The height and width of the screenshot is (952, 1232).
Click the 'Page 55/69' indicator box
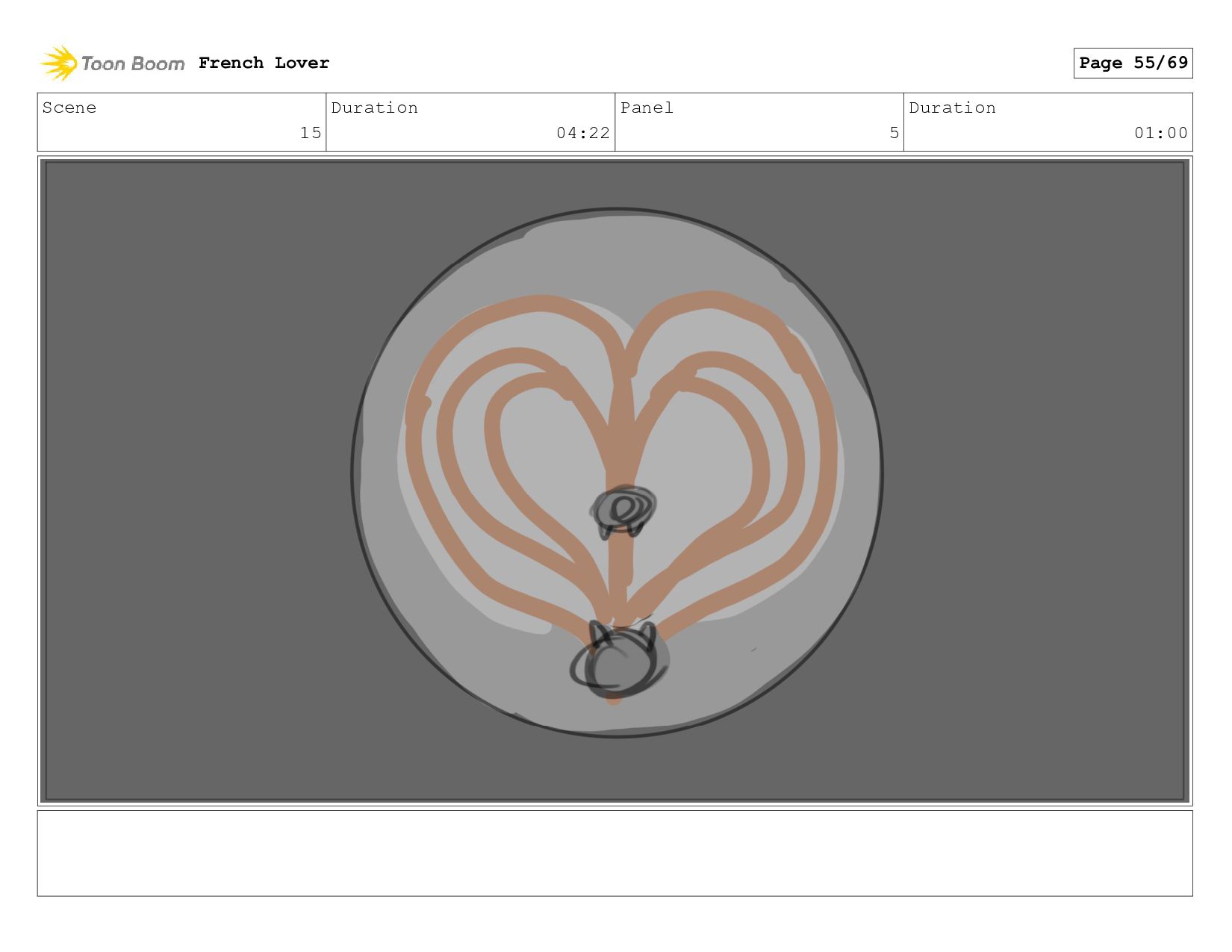(1133, 63)
